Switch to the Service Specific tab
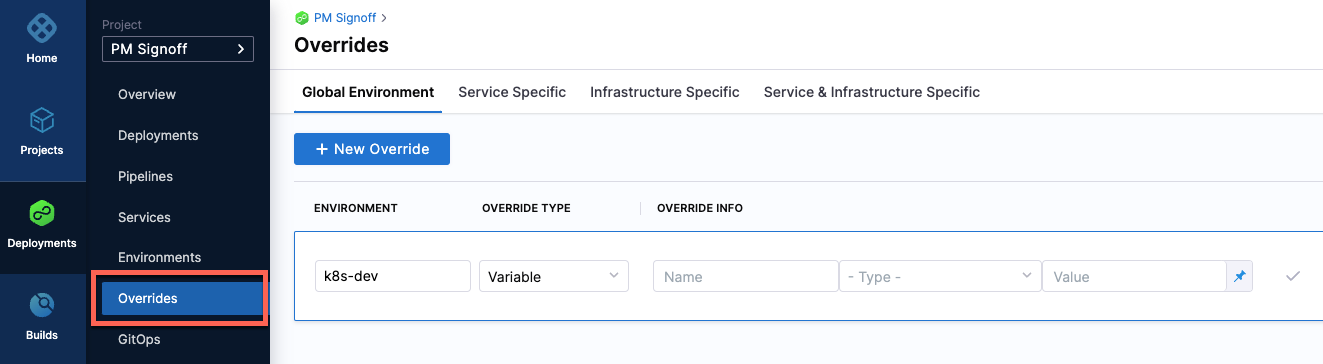1323x364 pixels. [512, 92]
